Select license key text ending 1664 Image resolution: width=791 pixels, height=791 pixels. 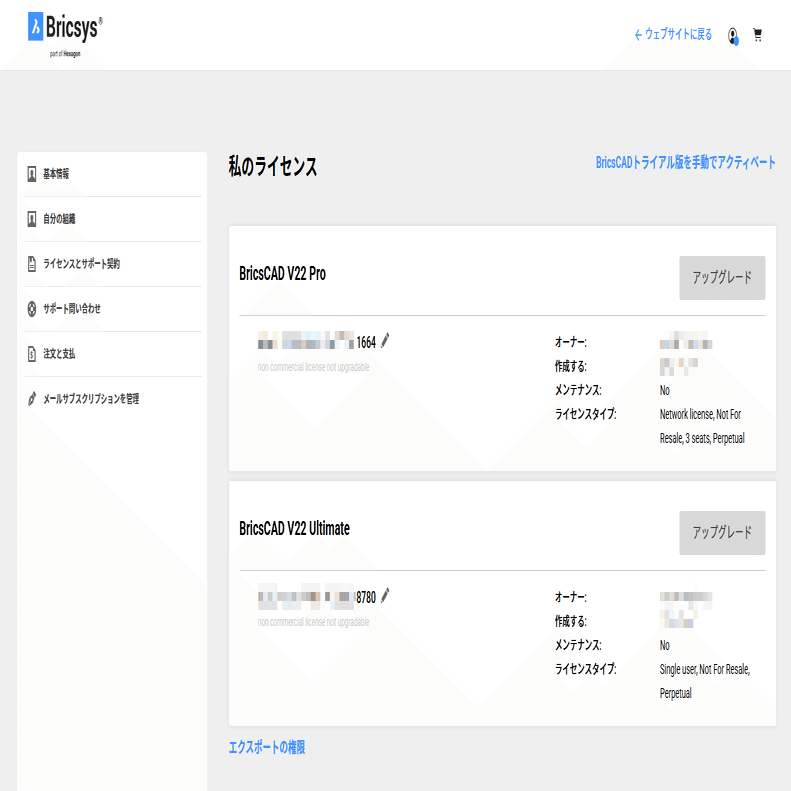tap(317, 342)
